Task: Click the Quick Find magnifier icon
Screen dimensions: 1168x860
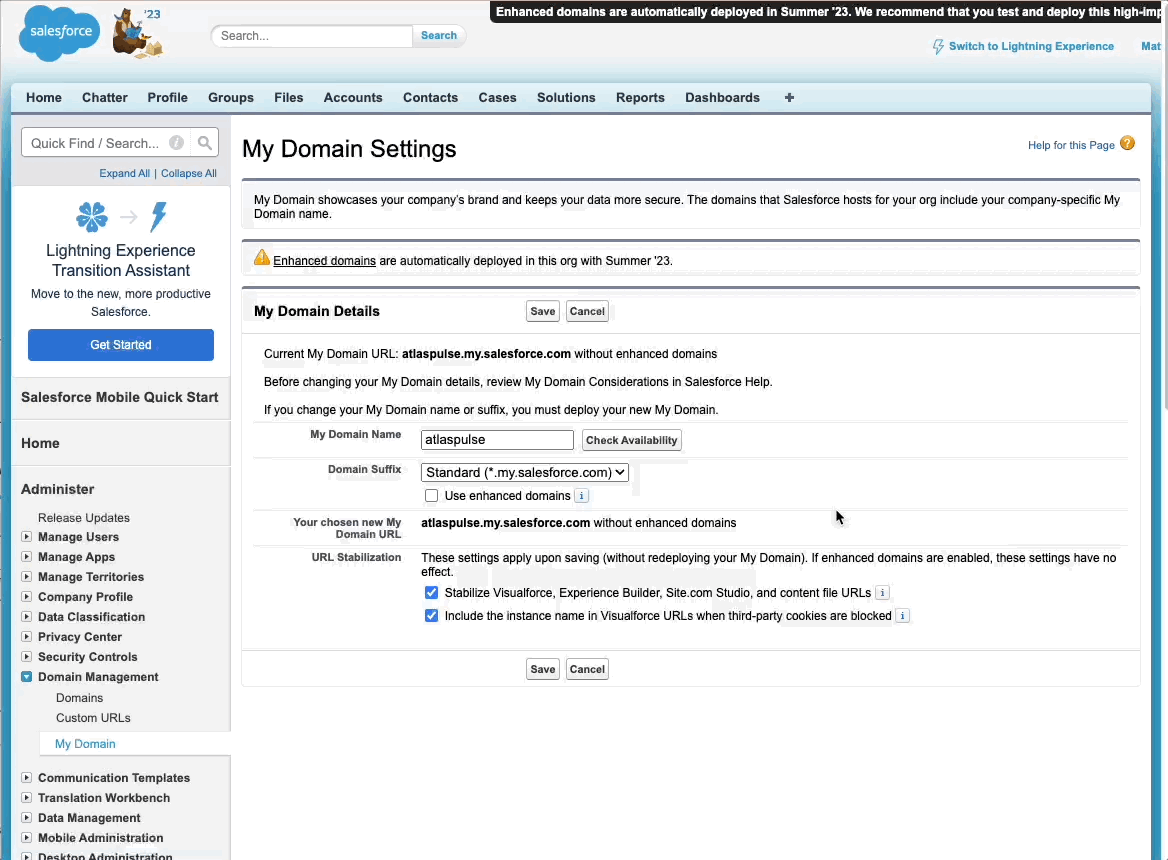Action: (205, 143)
